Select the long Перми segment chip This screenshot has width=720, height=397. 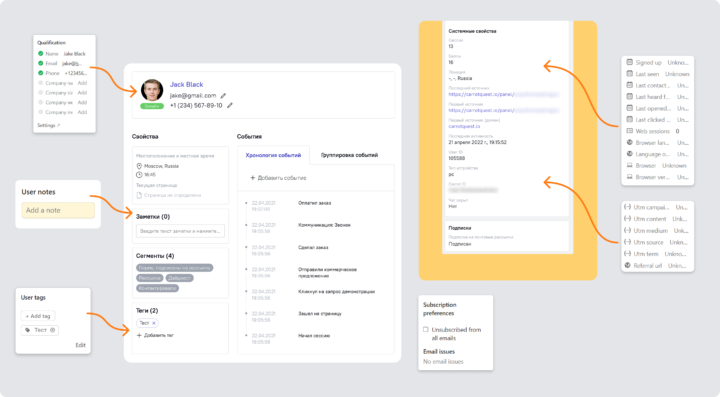click(174, 268)
